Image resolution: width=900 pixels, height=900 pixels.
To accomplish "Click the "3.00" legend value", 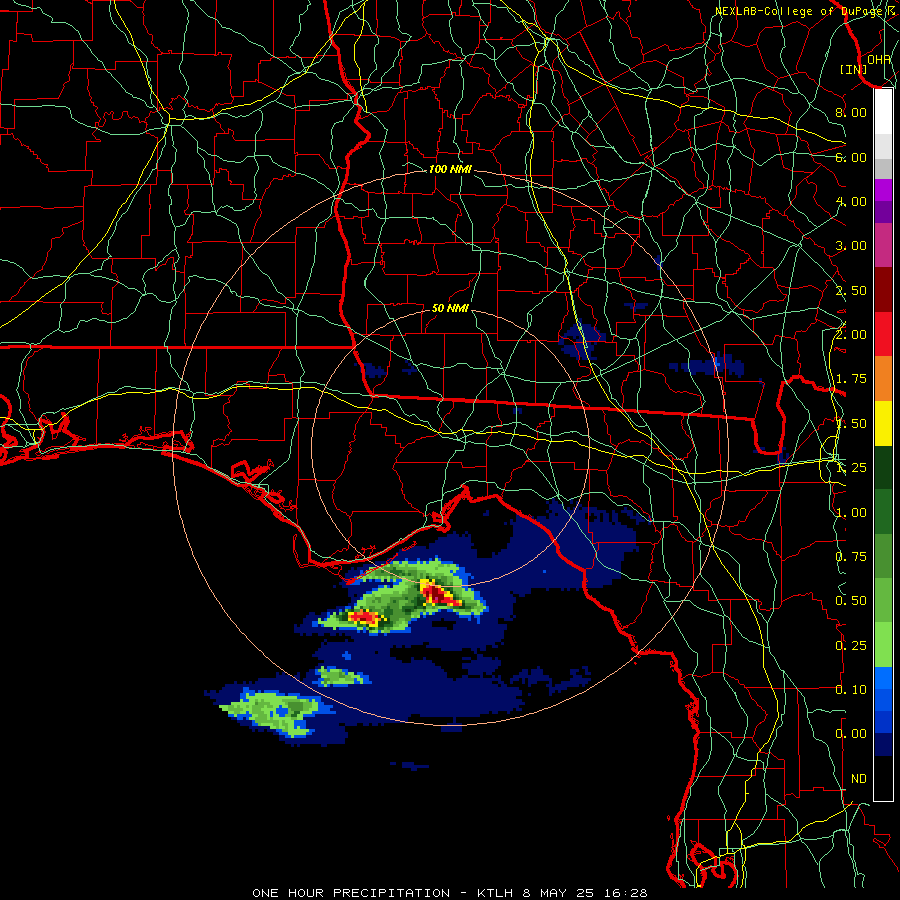I will pyautogui.click(x=851, y=246).
